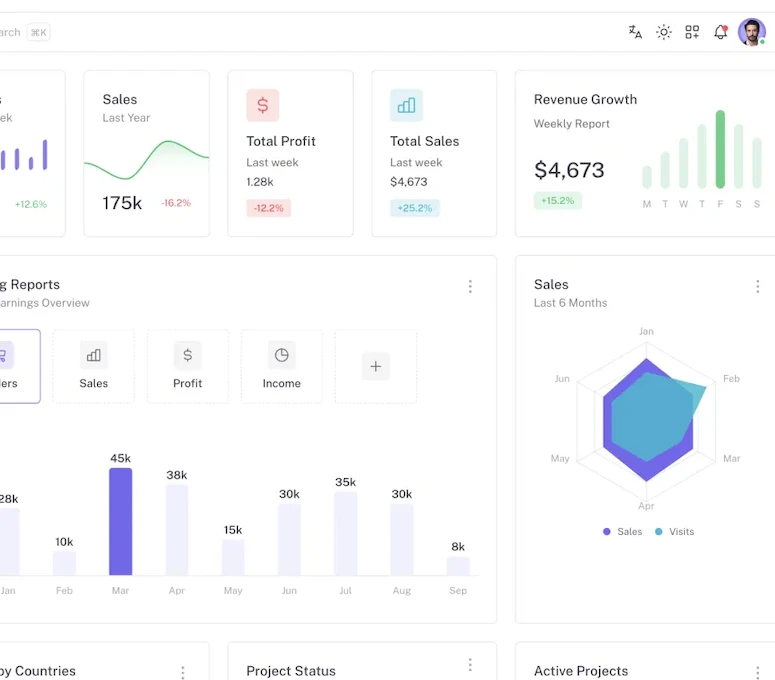The image size is (775, 680).
Task: Toggle the light/dark theme sun icon
Action: [664, 32]
